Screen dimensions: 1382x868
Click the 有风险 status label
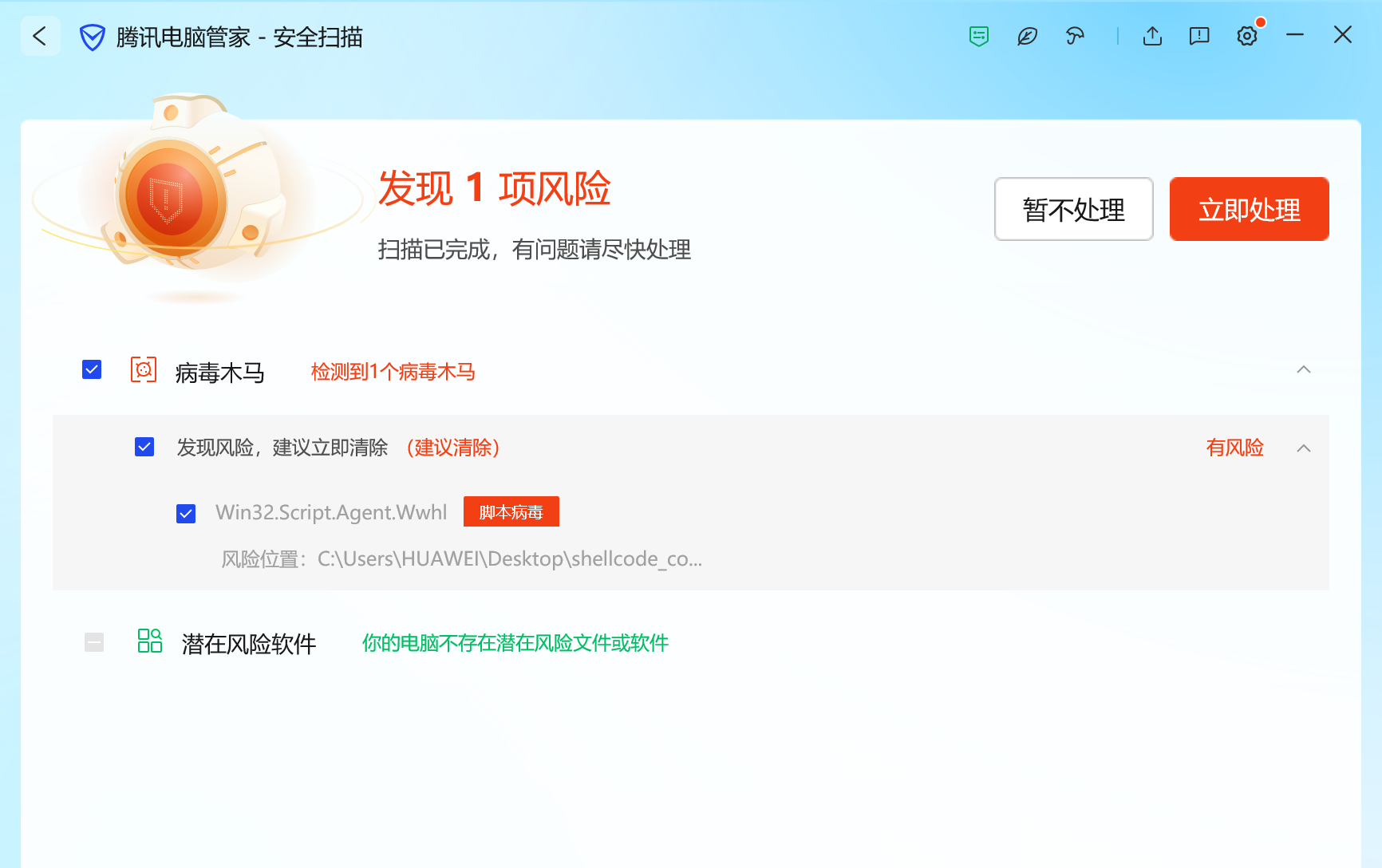(1235, 448)
